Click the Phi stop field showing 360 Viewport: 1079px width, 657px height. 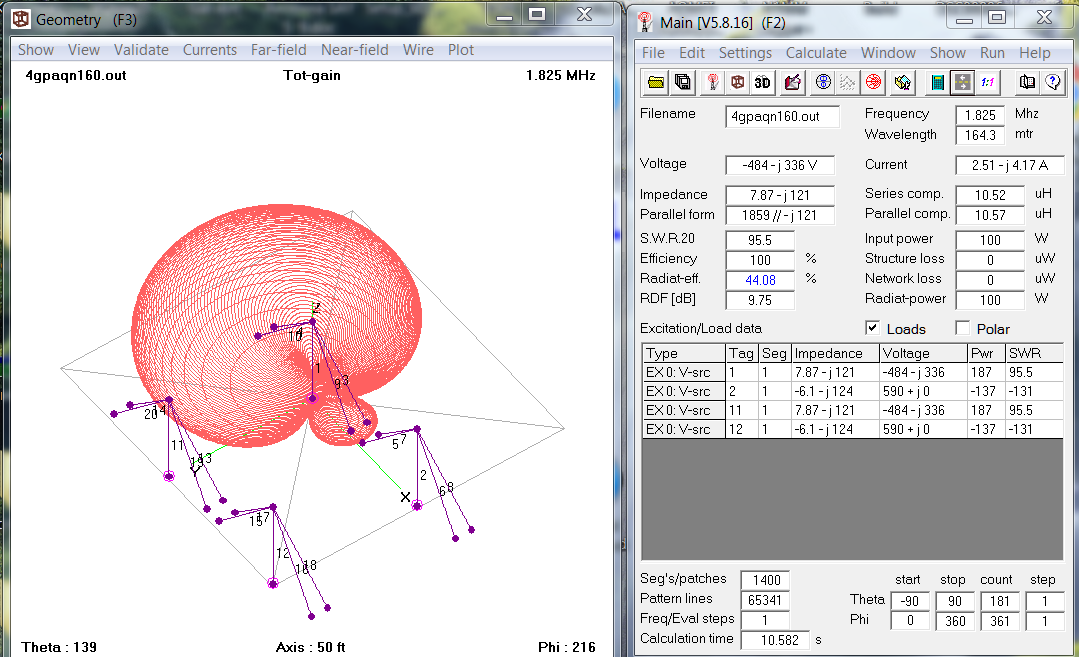point(955,621)
